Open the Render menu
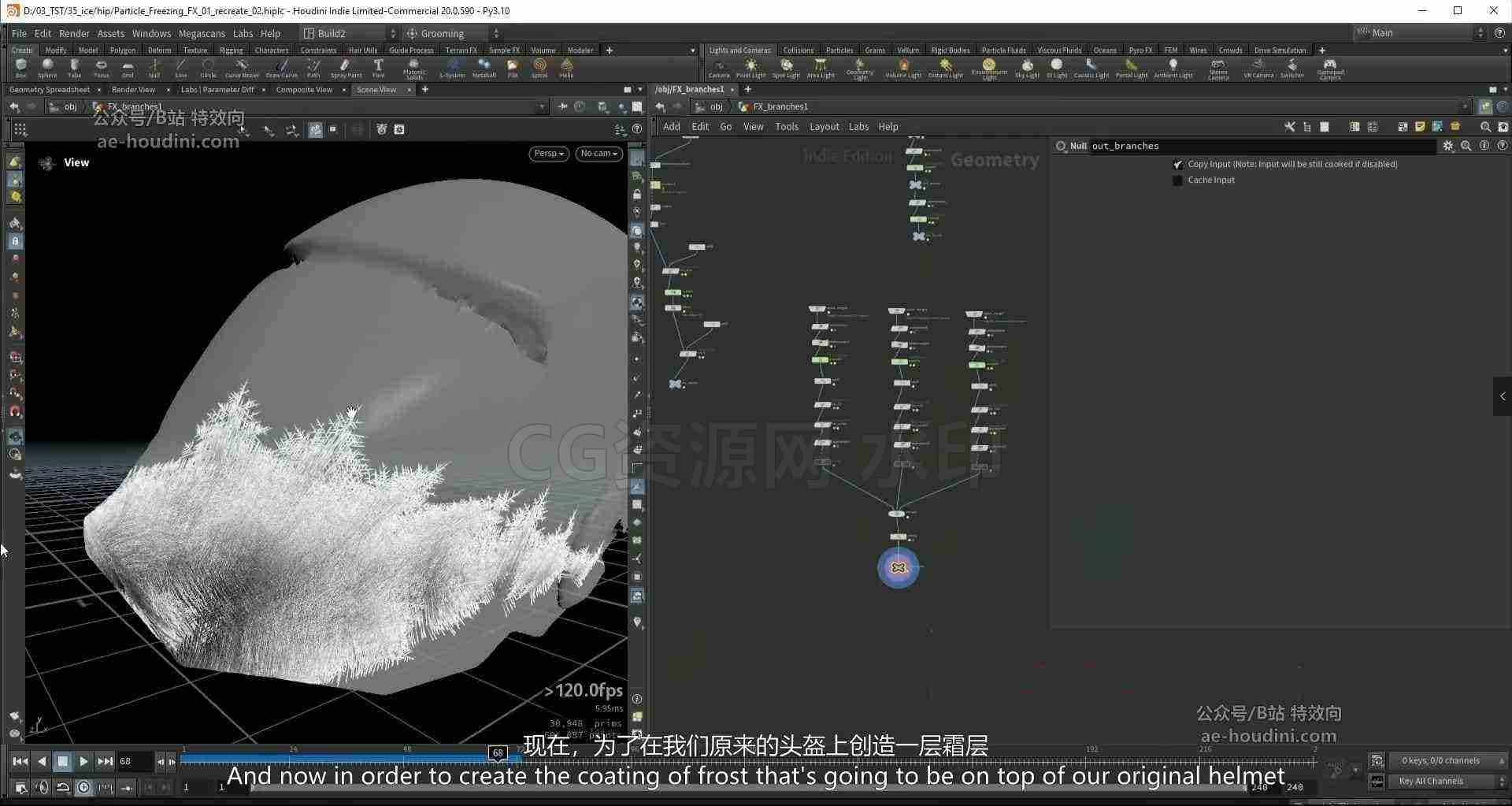Screen dimensions: 1512x806 tap(74, 33)
